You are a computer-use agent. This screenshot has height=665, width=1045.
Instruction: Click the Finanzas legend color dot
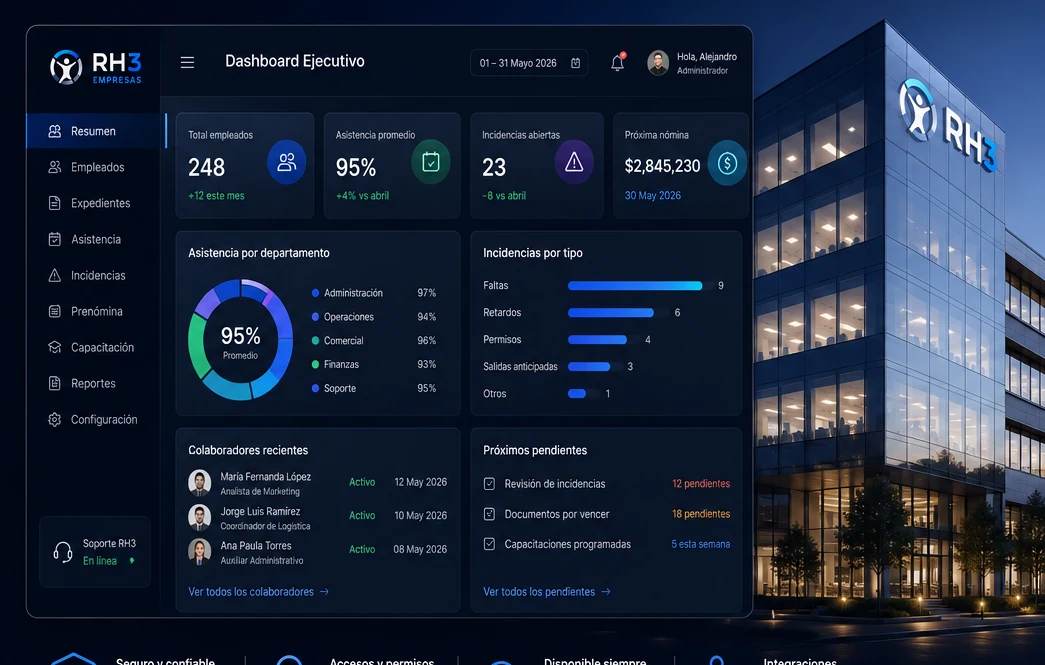(315, 364)
